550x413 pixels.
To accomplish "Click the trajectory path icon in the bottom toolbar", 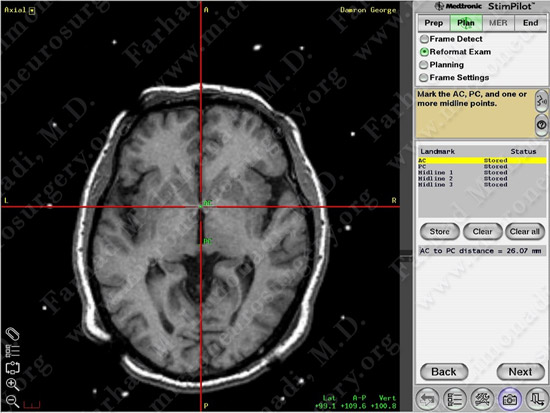I will pos(537,399).
